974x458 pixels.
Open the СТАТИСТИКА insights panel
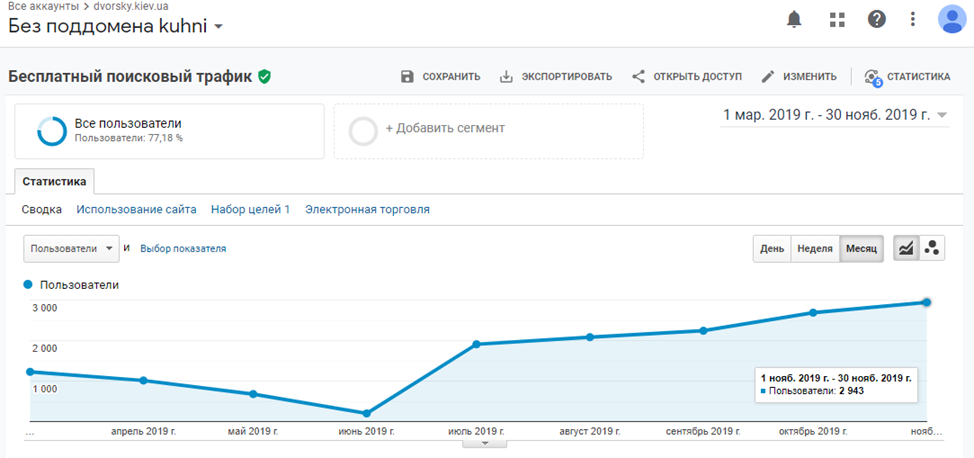pyautogui.click(x=906, y=77)
